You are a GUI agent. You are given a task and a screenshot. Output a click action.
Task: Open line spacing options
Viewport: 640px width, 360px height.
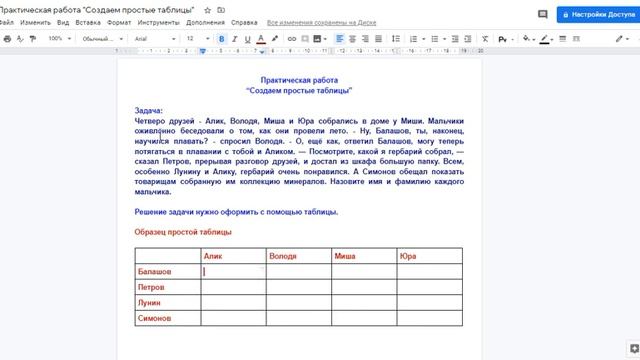[396, 39]
